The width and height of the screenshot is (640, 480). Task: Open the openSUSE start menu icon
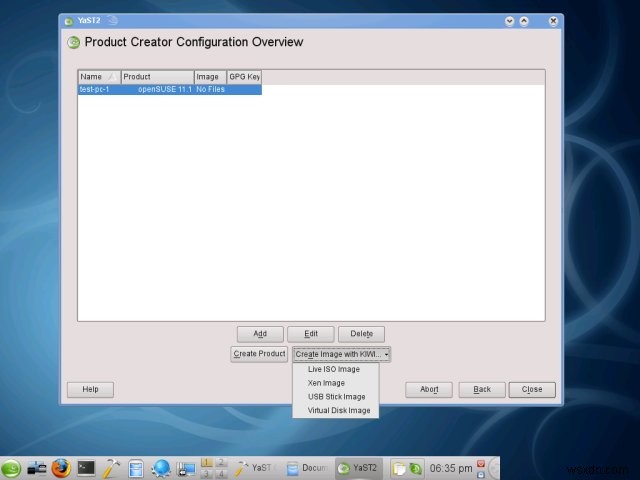click(x=11, y=467)
